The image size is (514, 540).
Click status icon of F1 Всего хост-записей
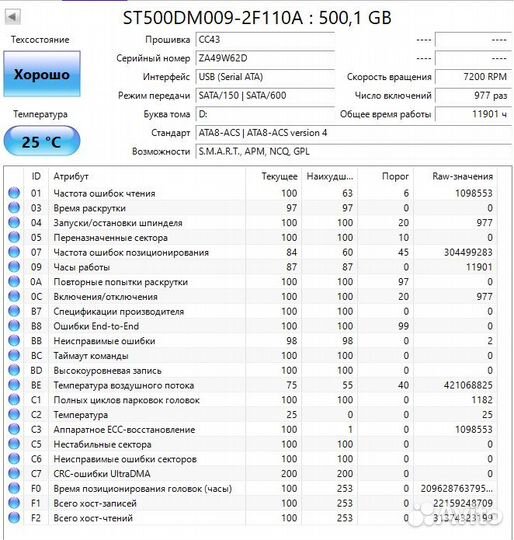(14, 503)
